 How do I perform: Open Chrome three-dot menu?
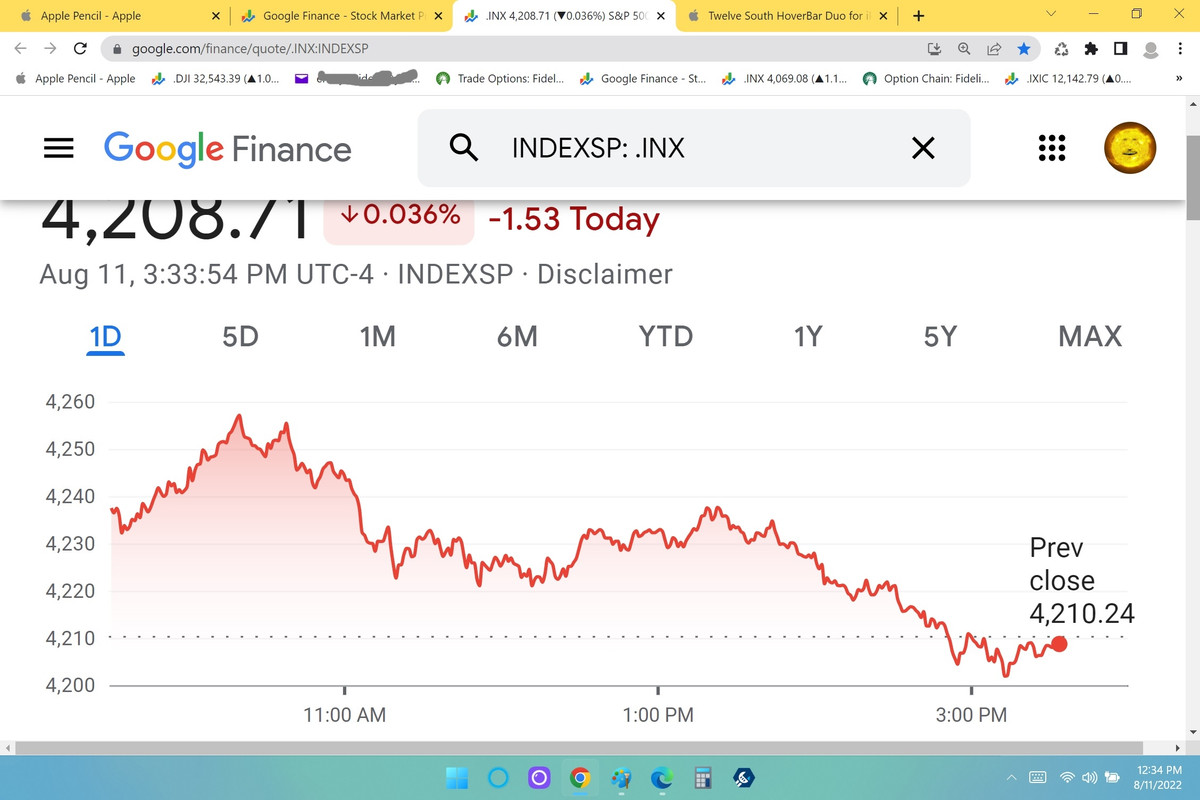(1179, 48)
